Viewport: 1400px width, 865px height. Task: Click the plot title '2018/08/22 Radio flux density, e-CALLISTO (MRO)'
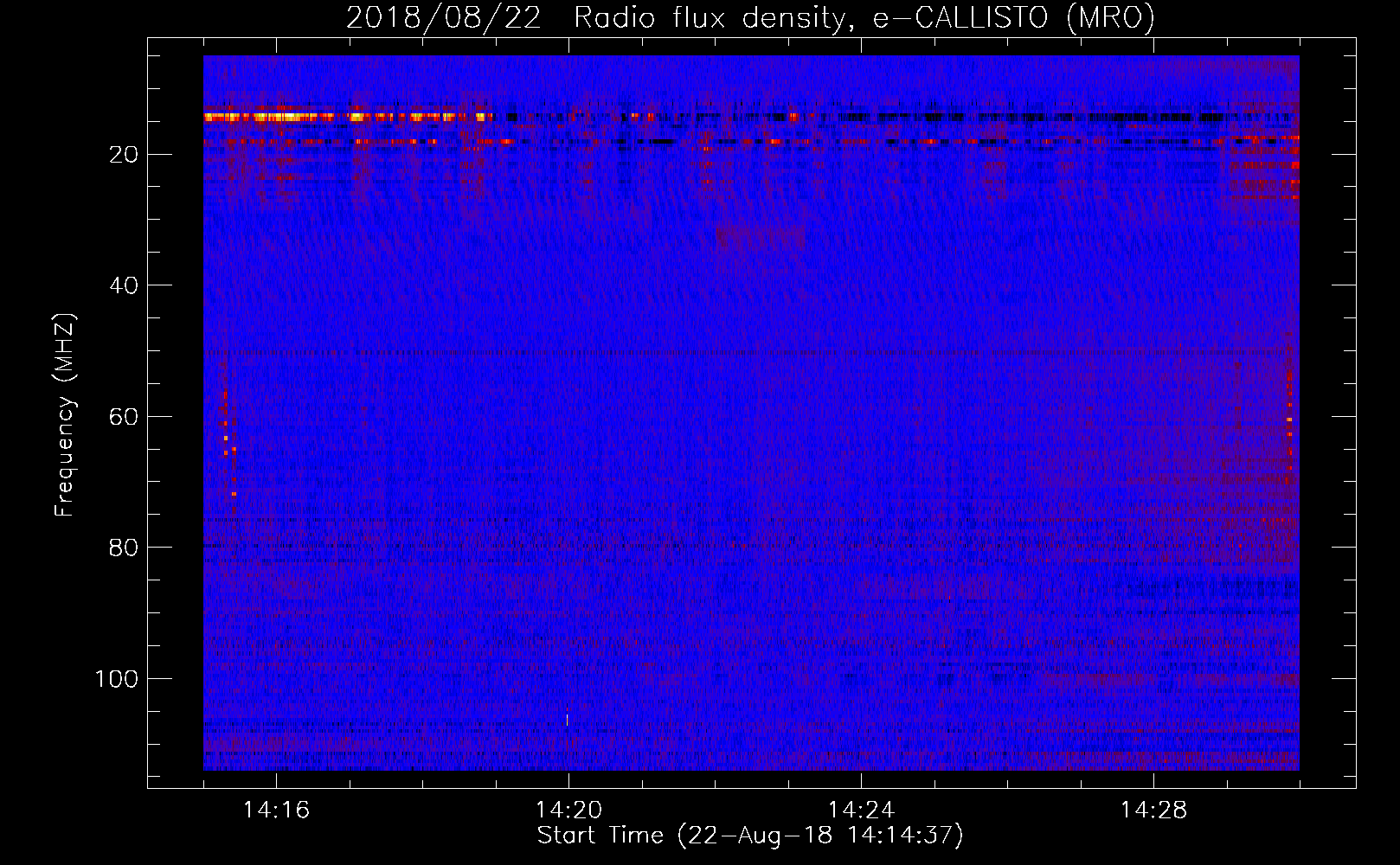point(750,18)
